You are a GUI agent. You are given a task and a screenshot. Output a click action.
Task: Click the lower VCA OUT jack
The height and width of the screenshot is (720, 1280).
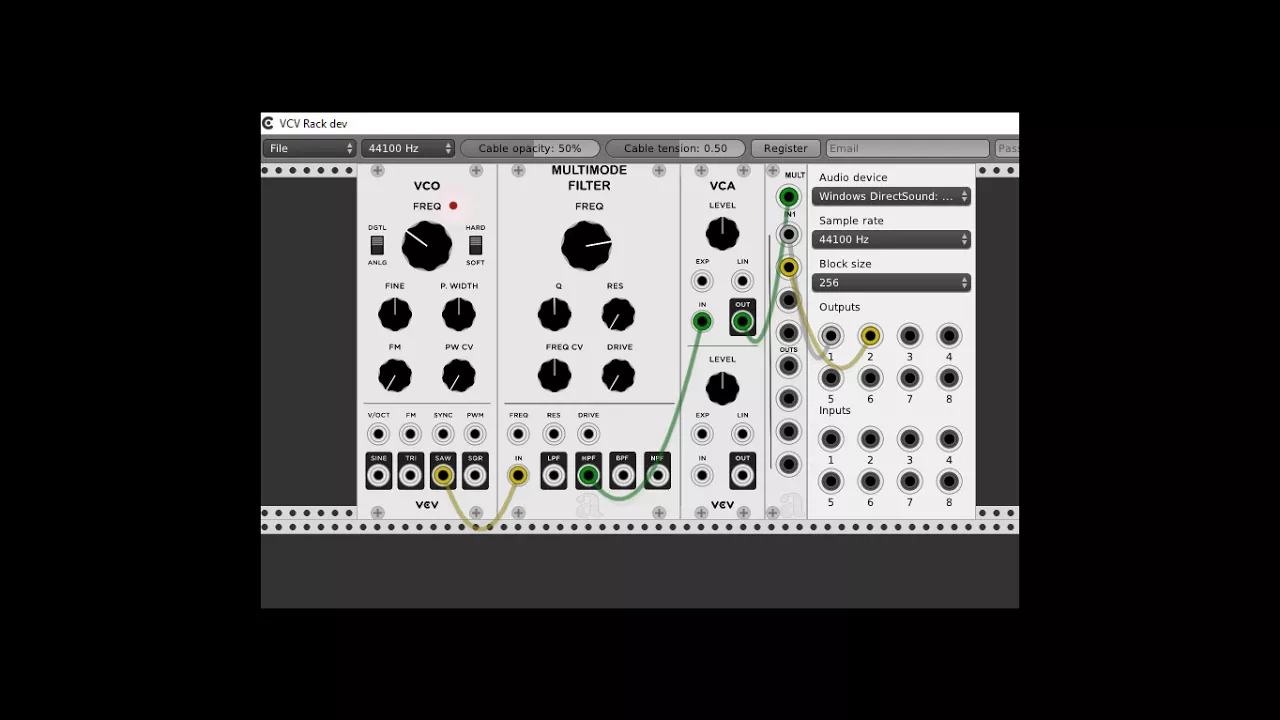[742, 476]
